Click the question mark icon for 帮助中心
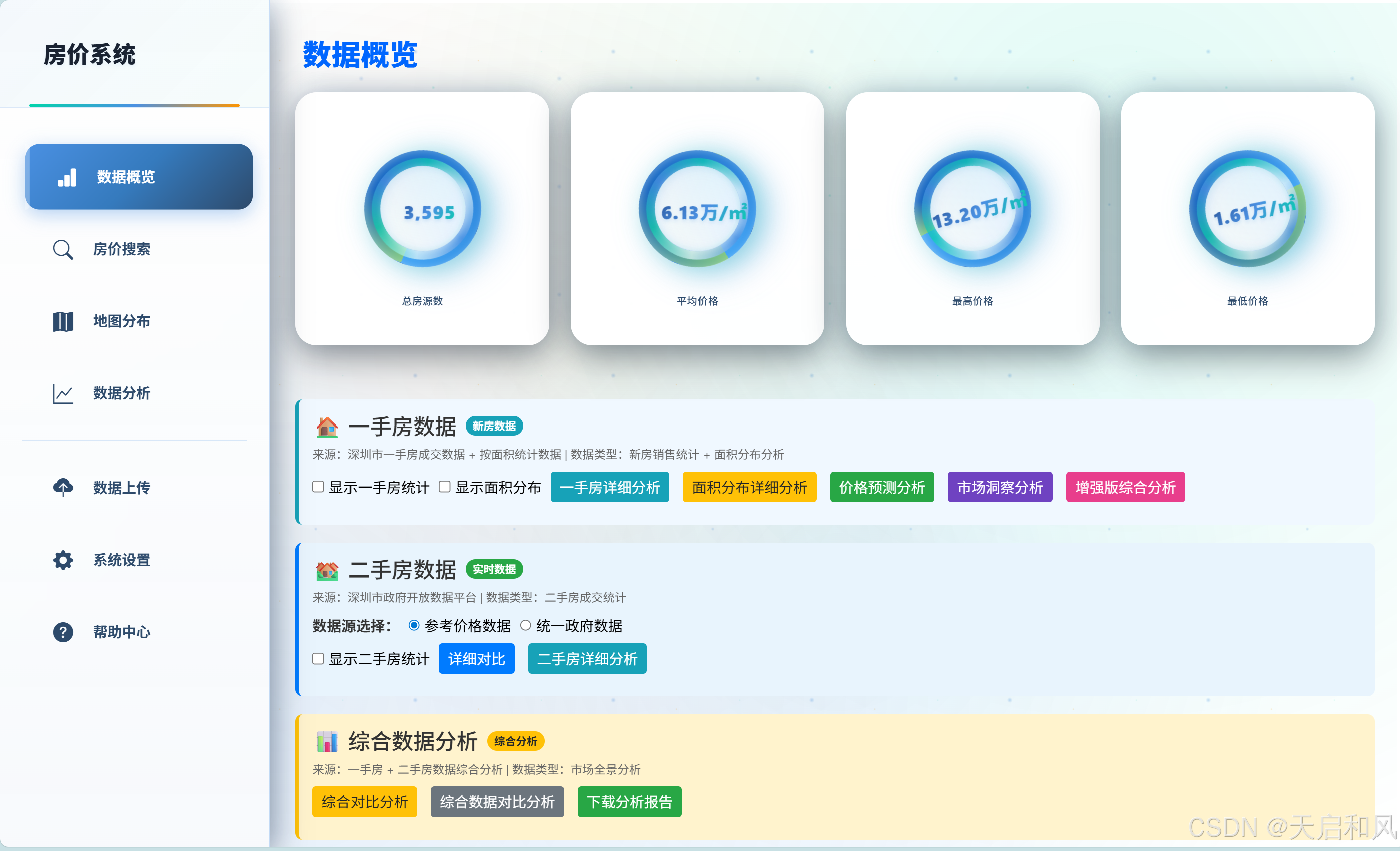1400x851 pixels. pyautogui.click(x=63, y=632)
